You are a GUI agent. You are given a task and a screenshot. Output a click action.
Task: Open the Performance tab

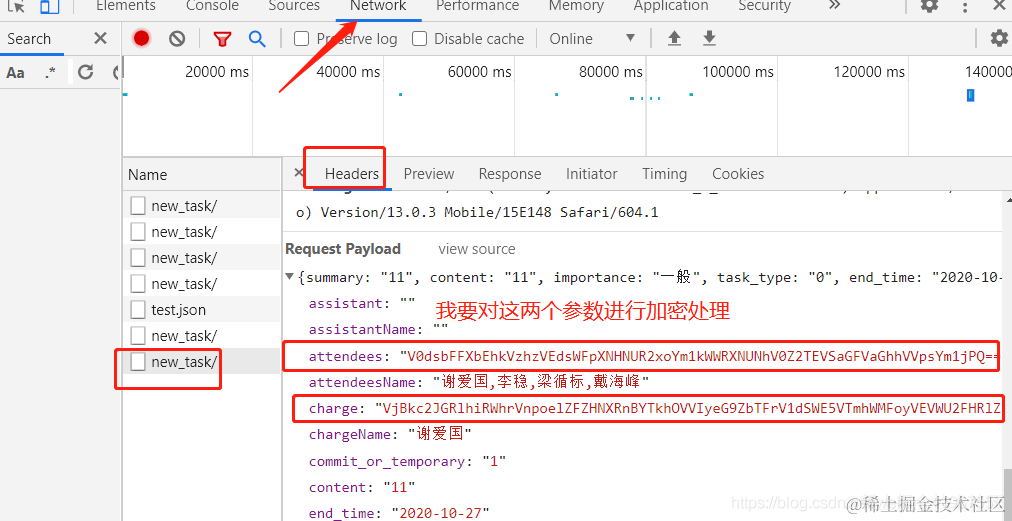[478, 6]
